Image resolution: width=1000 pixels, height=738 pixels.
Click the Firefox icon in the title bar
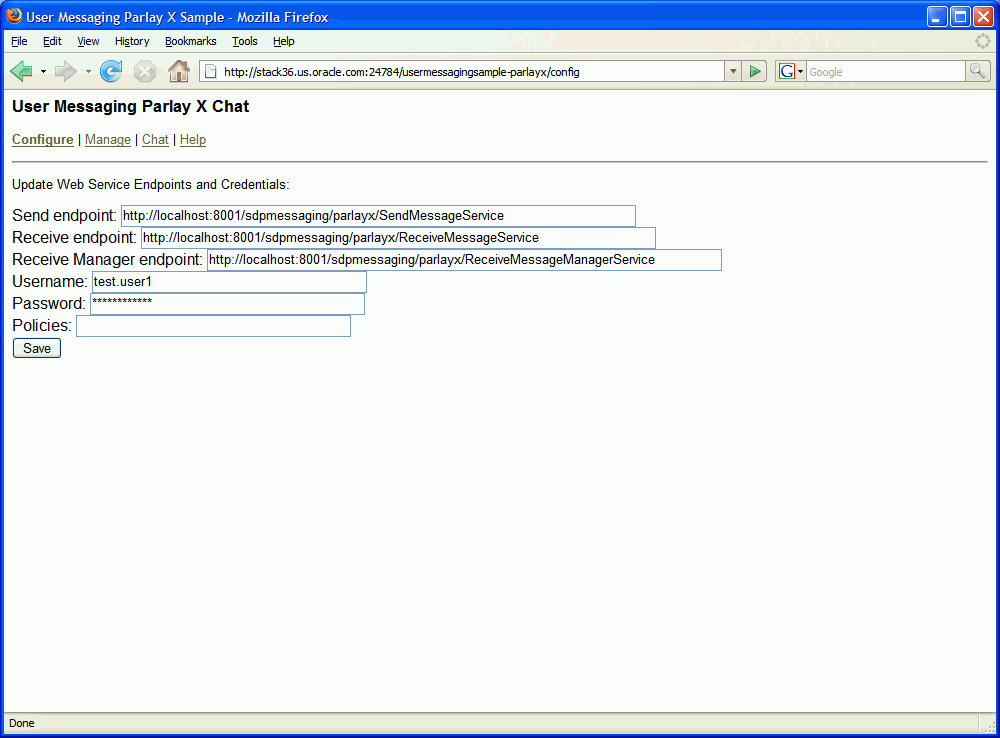pyautogui.click(x=14, y=16)
